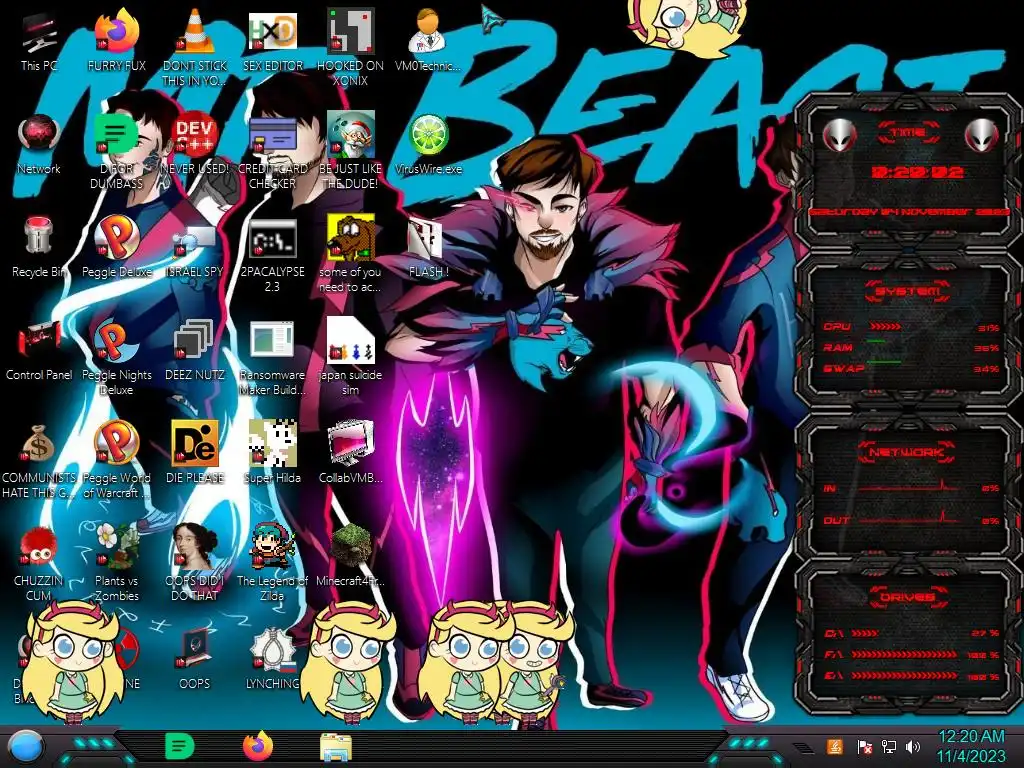Open the ISRAEL SPY shortcut
This screenshot has width=1024, height=768.
[x=194, y=251]
